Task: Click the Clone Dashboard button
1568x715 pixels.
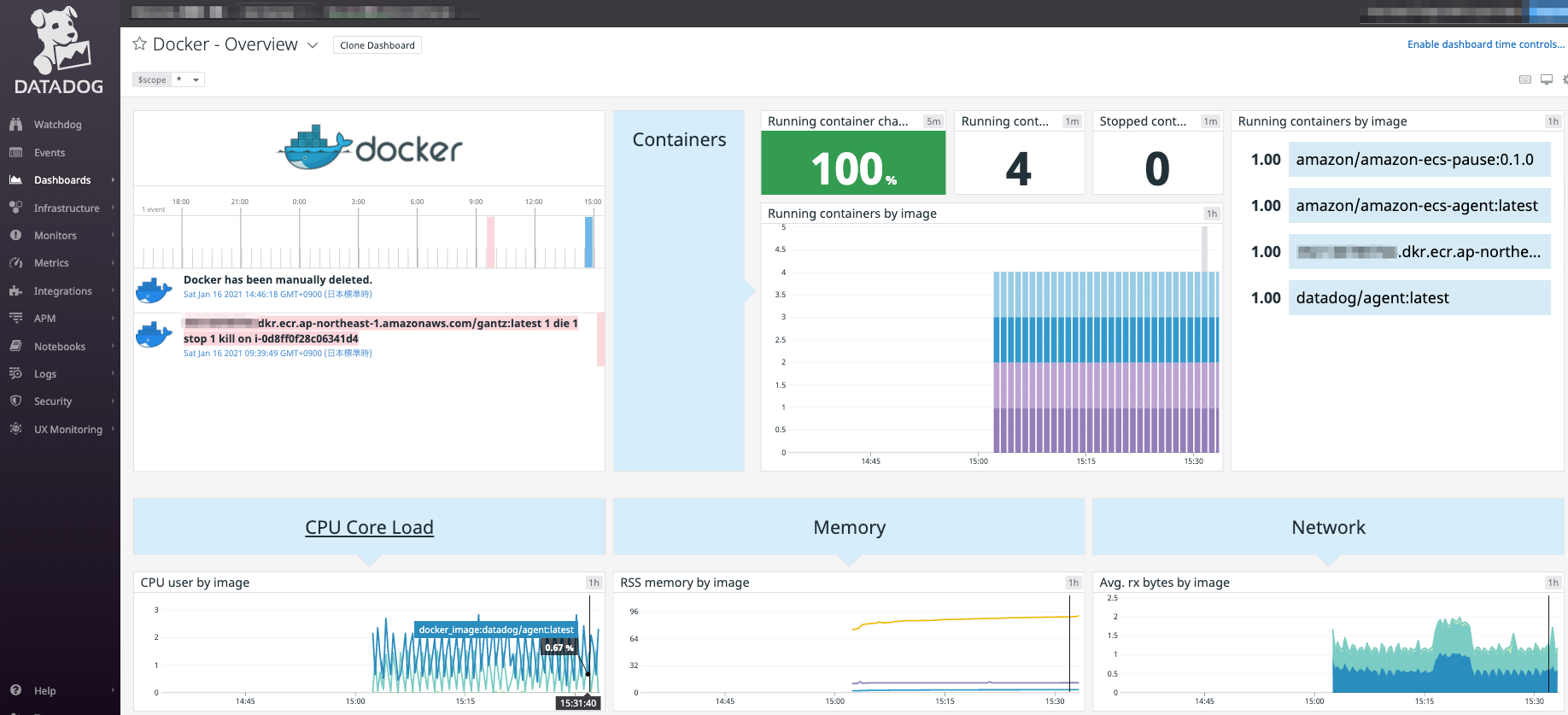Action: click(x=377, y=45)
